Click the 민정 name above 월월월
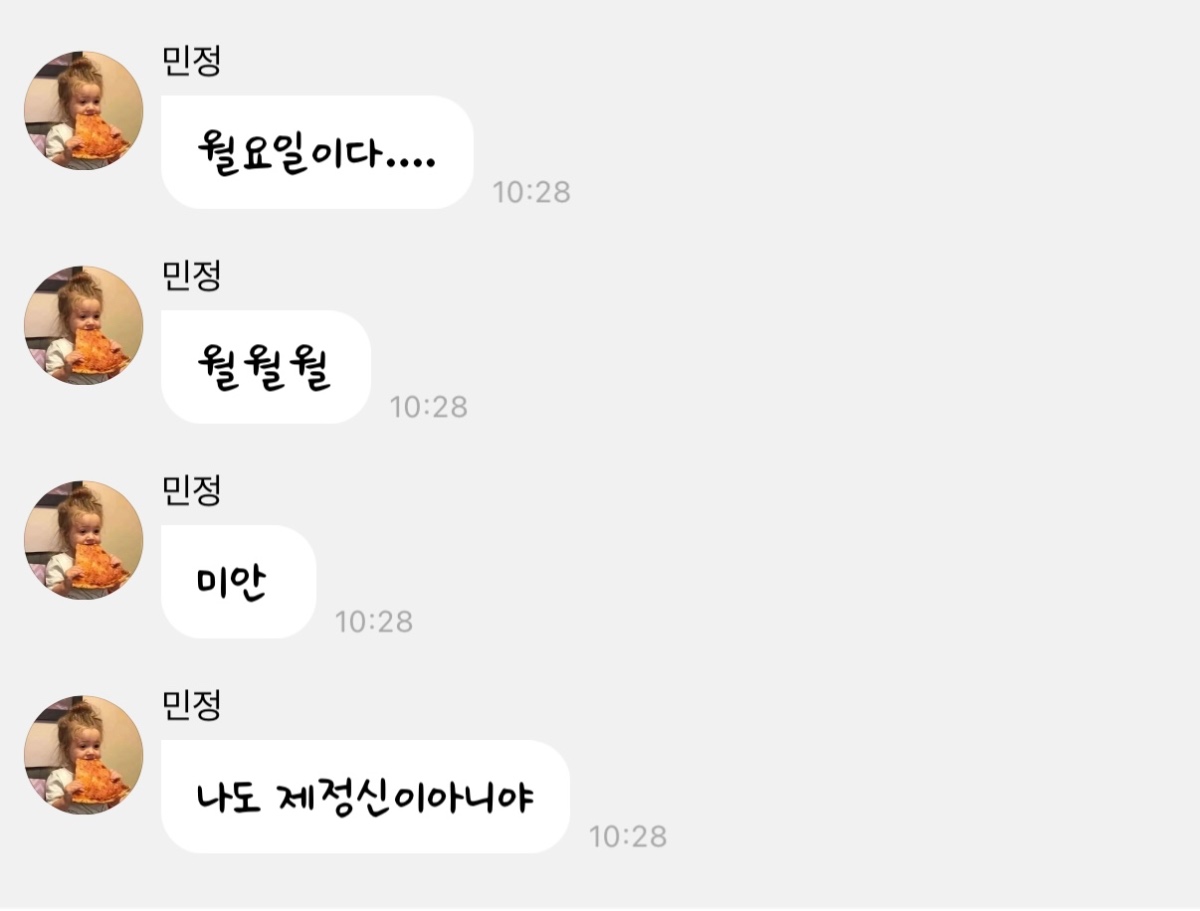The image size is (1200, 911). [x=191, y=276]
